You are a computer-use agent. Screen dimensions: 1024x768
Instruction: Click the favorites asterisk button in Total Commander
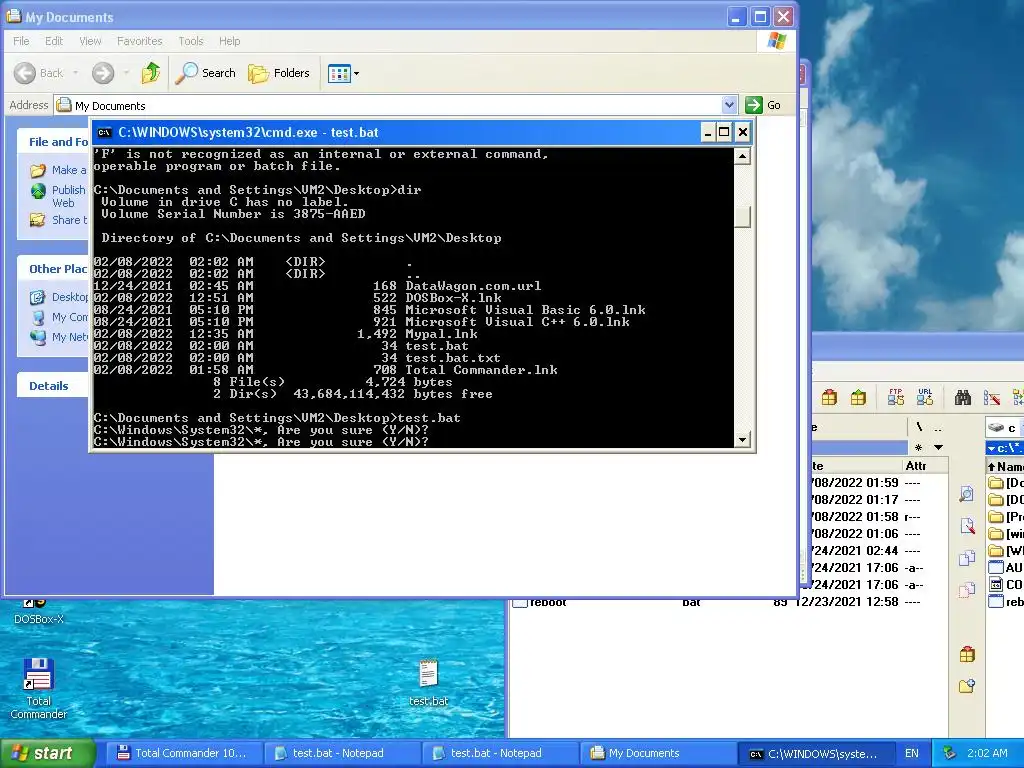pos(919,447)
